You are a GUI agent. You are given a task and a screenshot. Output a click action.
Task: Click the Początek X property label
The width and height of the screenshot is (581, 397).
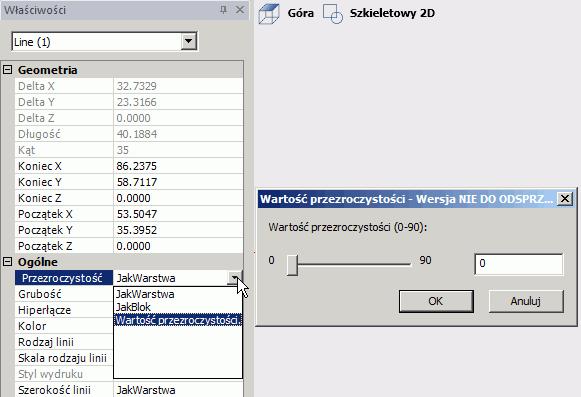[45, 214]
